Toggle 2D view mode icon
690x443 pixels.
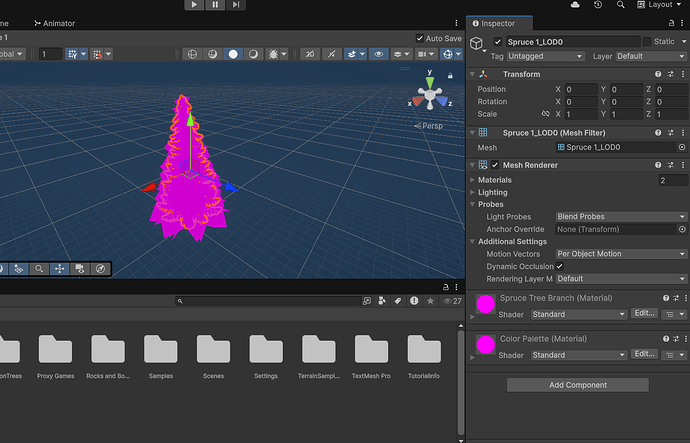coord(310,54)
